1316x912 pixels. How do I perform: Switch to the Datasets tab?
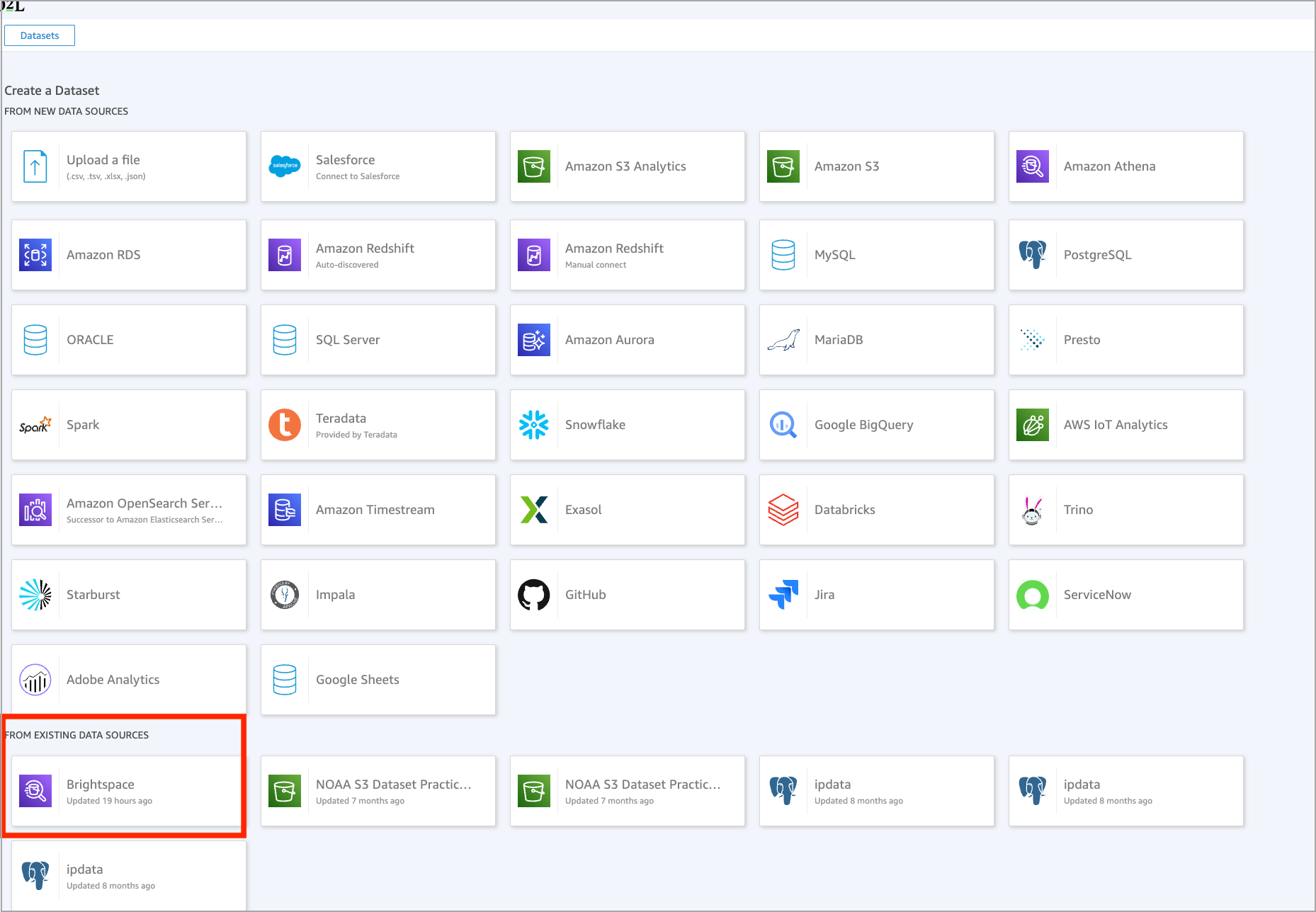[x=39, y=35]
